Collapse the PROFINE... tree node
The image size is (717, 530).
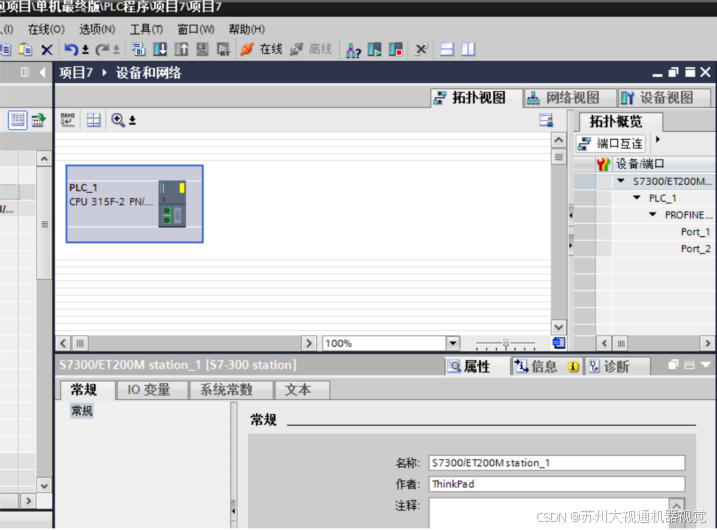click(653, 214)
